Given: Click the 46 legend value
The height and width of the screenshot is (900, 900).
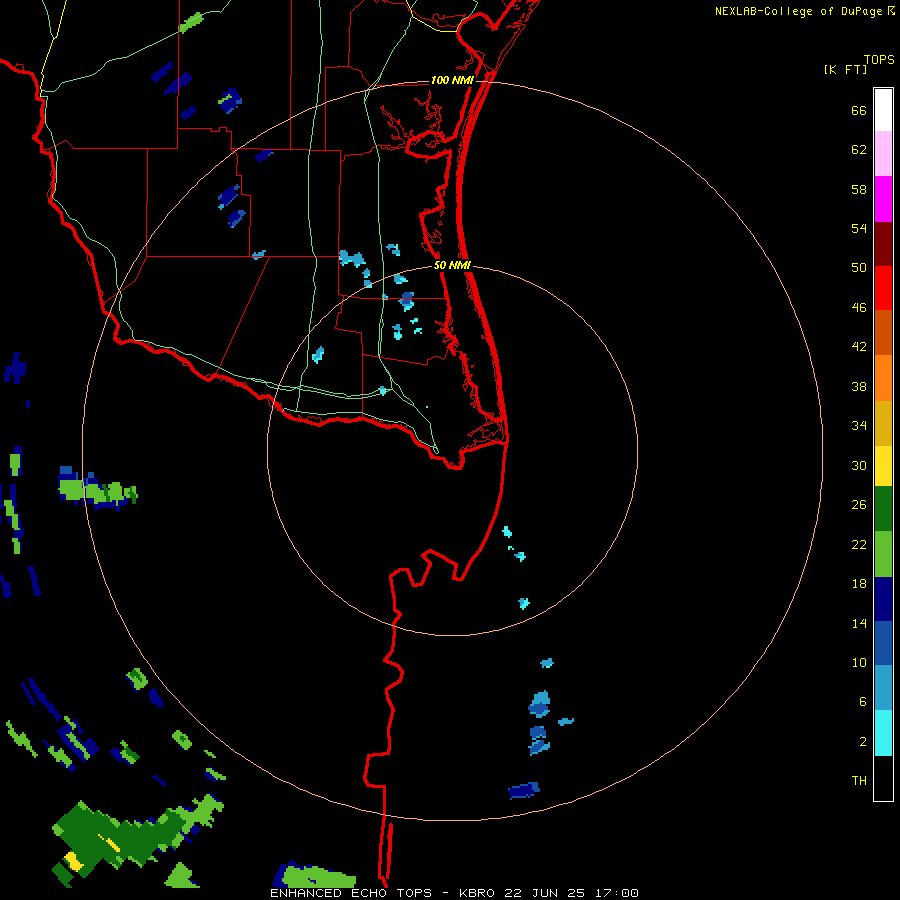Looking at the screenshot, I should 859,308.
